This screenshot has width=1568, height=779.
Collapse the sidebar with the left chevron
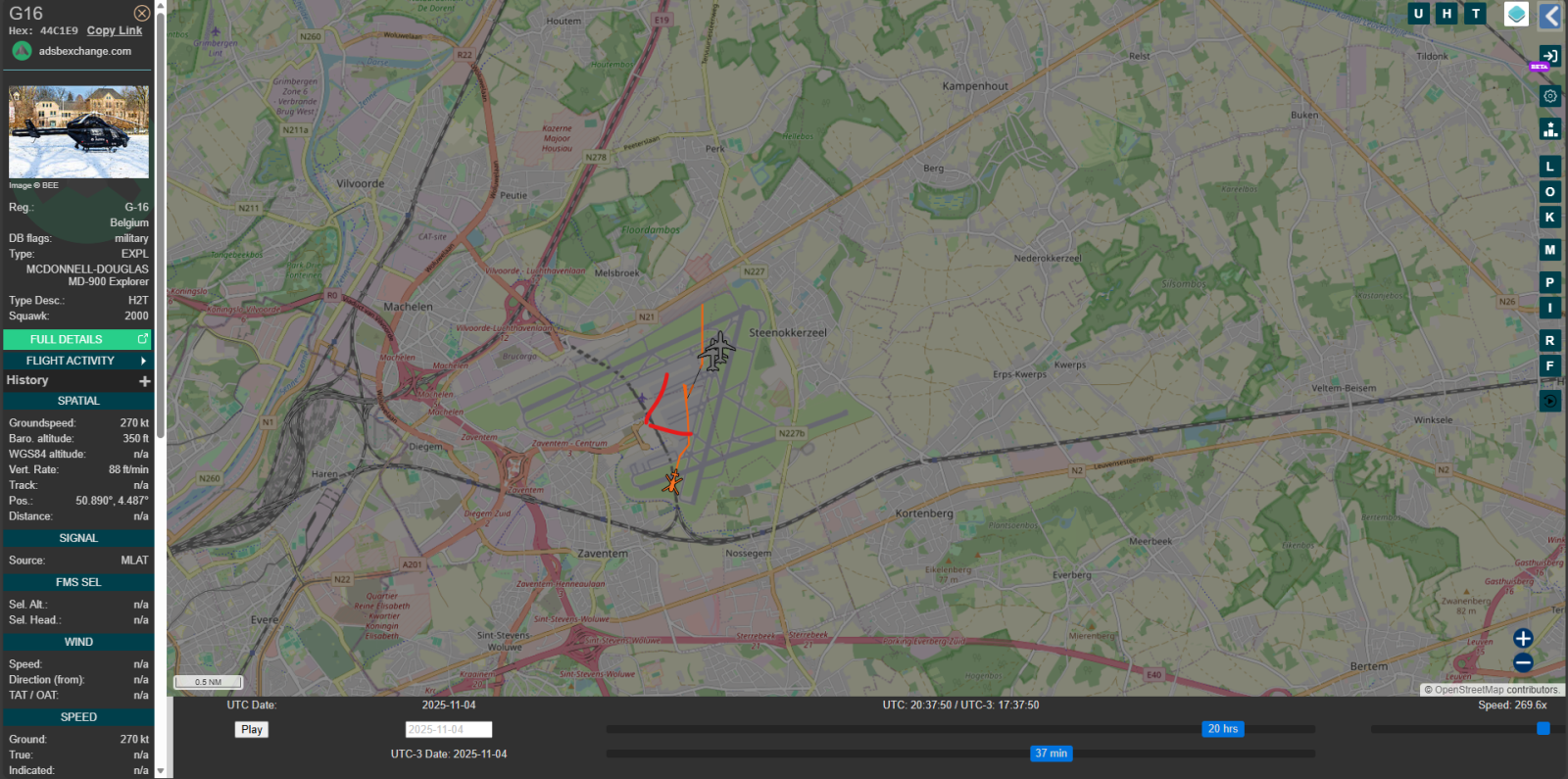pos(1550,16)
